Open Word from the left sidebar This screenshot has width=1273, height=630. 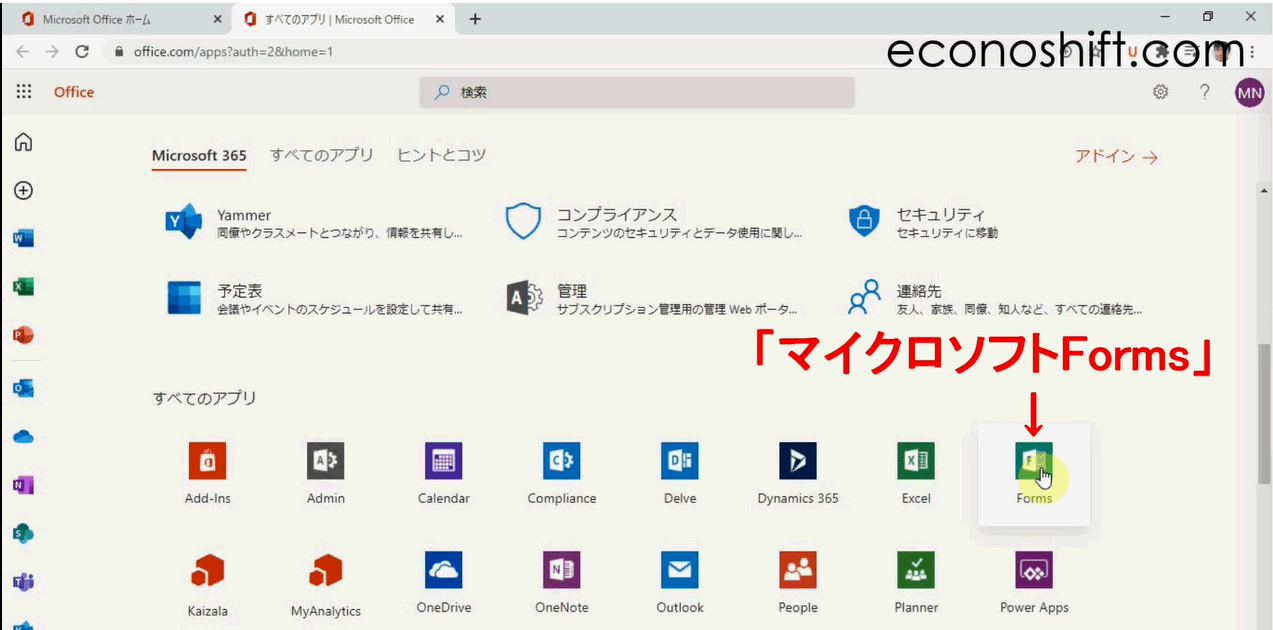22,238
